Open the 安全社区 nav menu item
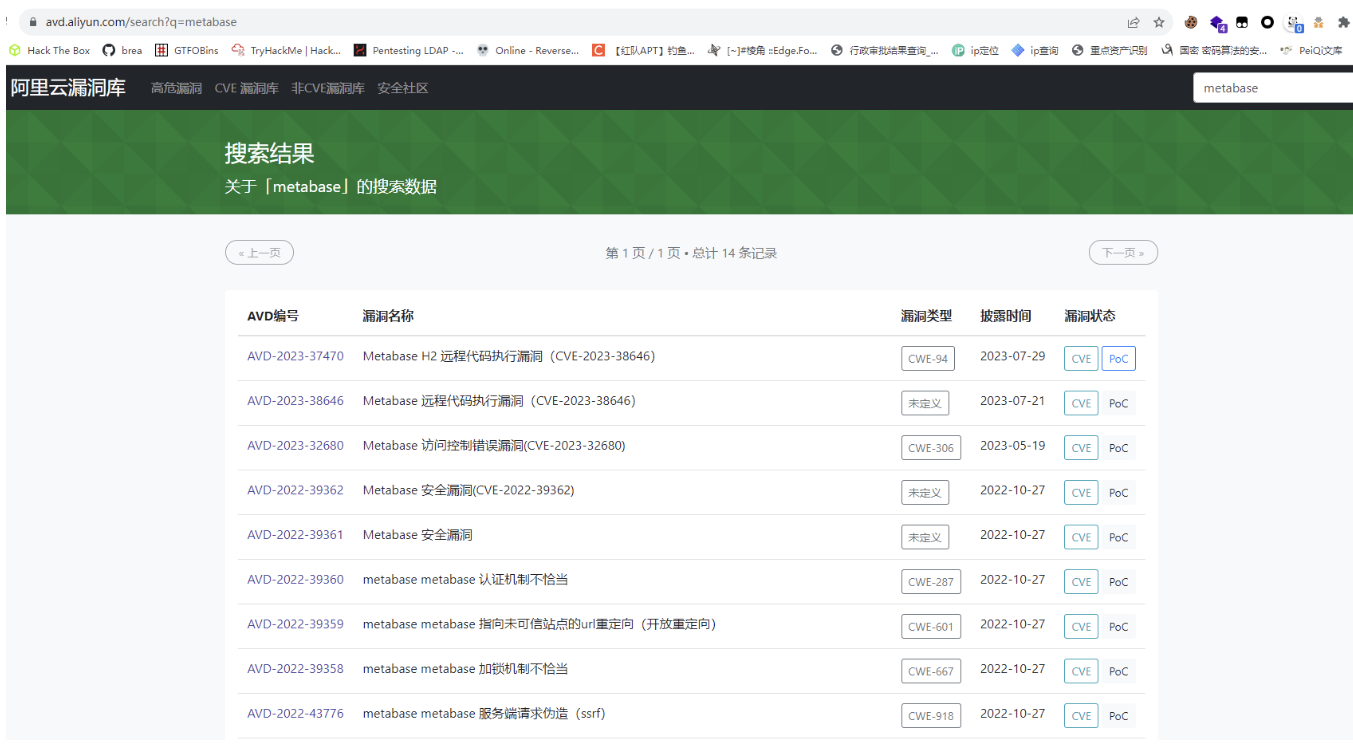Screen dimensions: 1353x753 point(403,88)
